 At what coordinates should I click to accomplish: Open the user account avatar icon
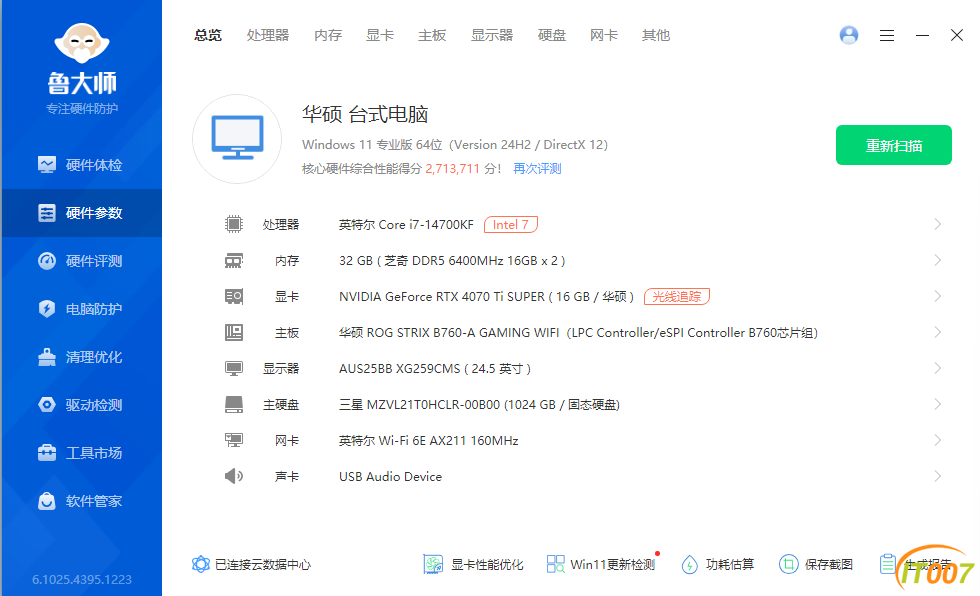pyautogui.click(x=848, y=35)
